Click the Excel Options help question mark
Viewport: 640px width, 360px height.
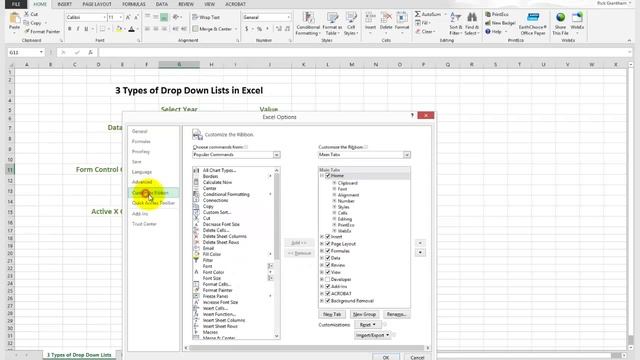[x=412, y=116]
